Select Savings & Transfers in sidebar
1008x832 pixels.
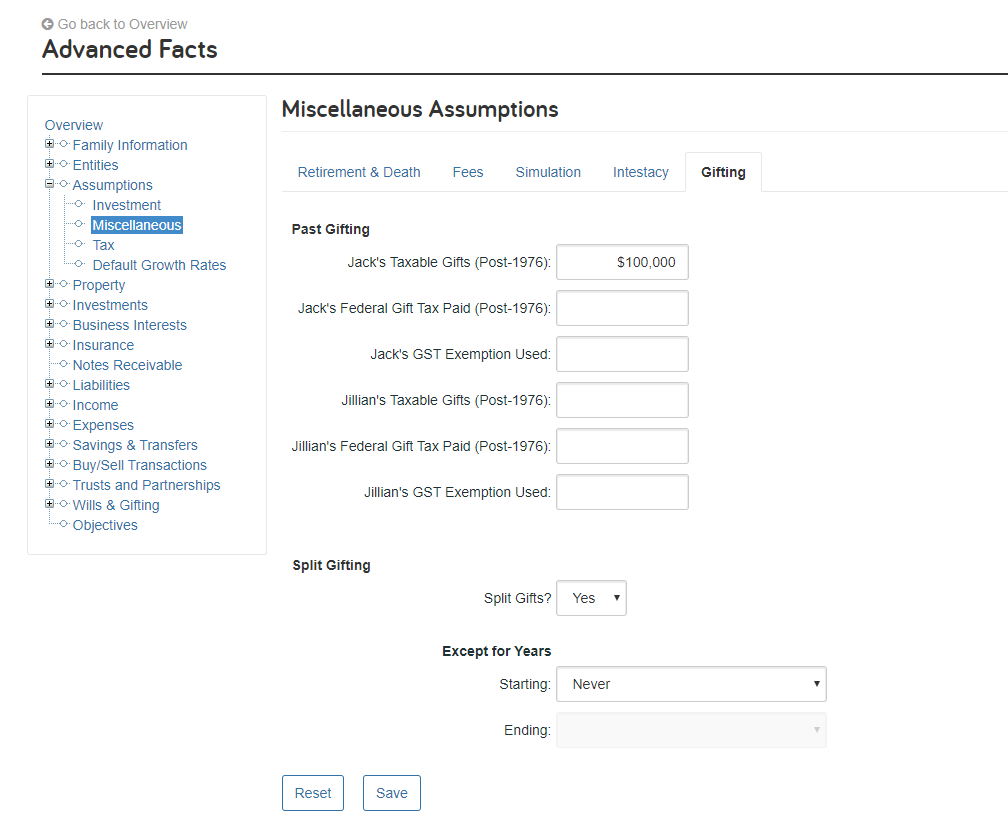coord(135,445)
